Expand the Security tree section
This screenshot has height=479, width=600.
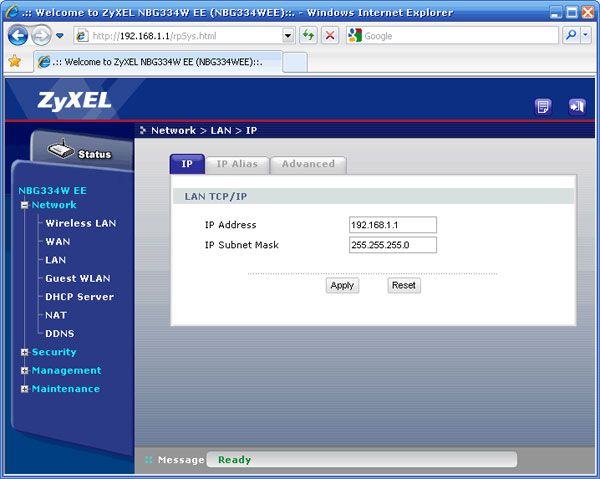coord(24,352)
